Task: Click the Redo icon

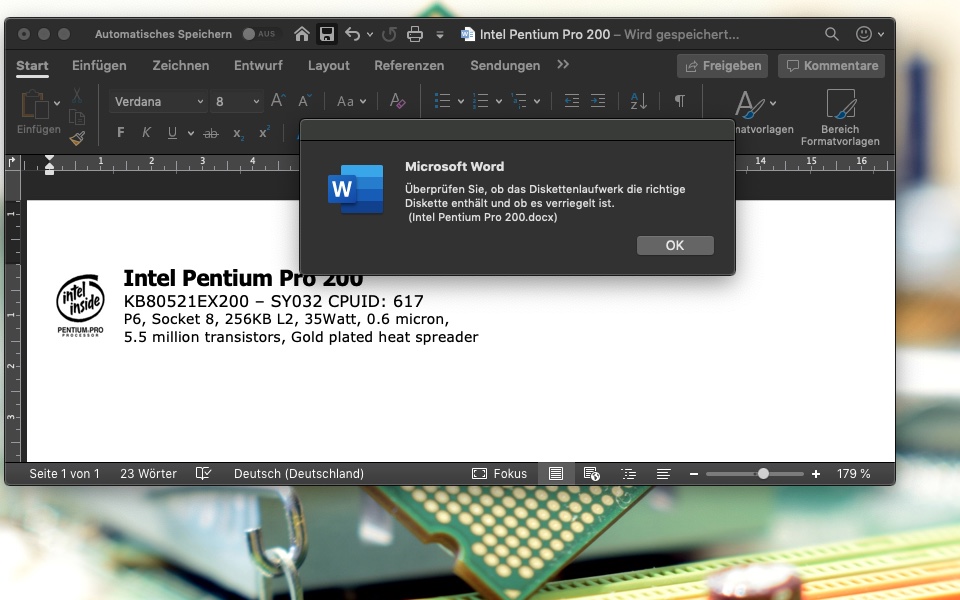Action: pyautogui.click(x=389, y=34)
